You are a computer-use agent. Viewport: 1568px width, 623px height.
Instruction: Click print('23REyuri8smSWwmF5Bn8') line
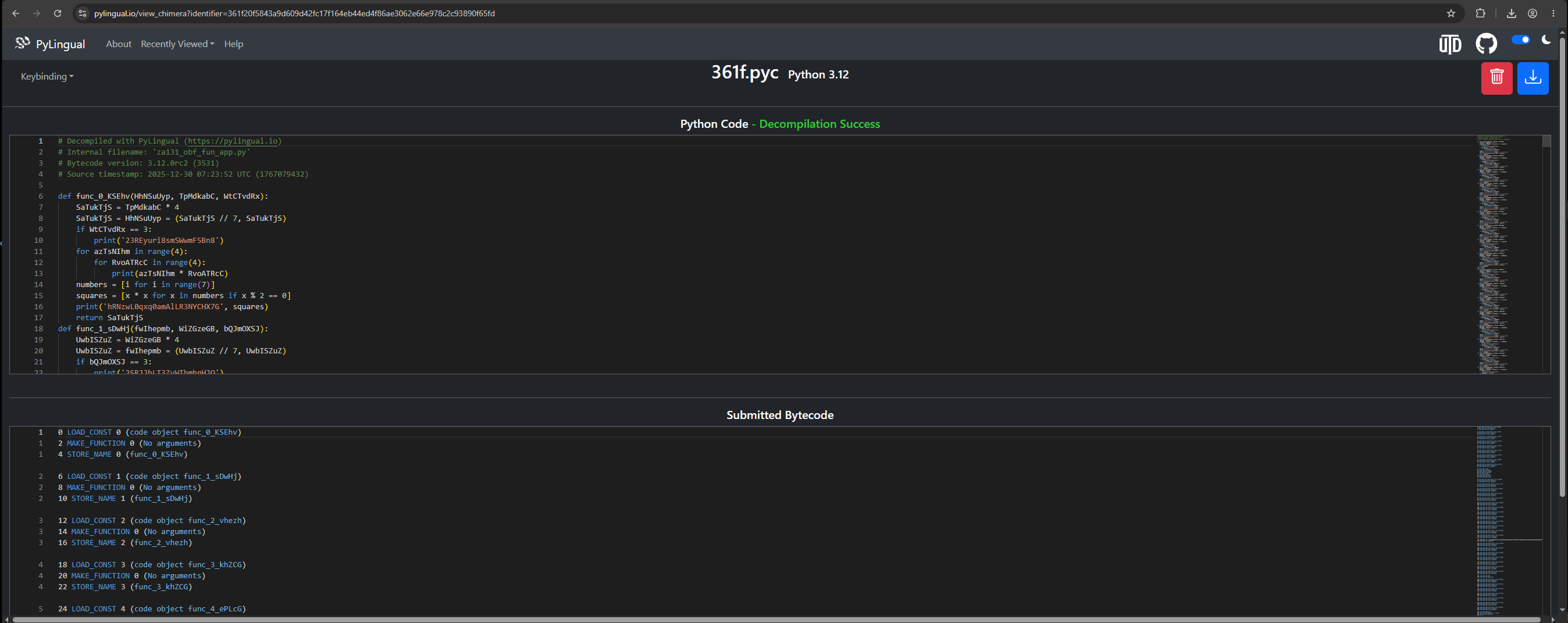pyautogui.click(x=159, y=241)
